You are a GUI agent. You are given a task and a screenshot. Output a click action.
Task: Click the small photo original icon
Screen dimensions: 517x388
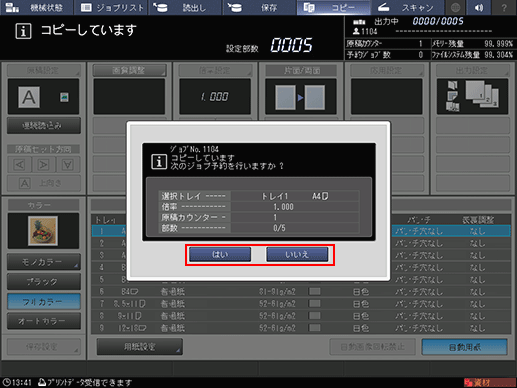(x=64, y=97)
